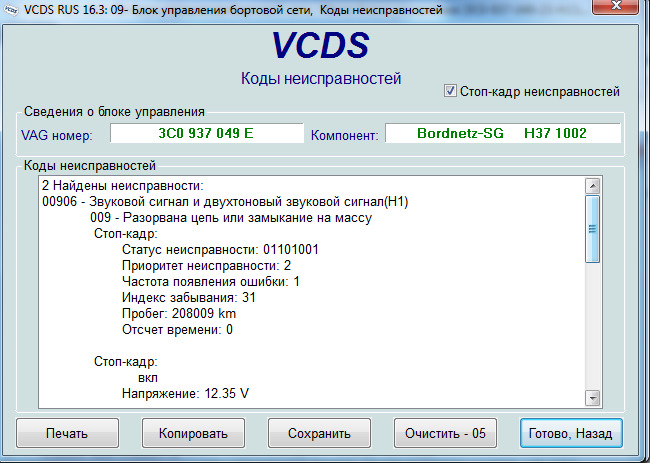
Task: Click the Очистить - 05 button
Action: pyautogui.click(x=445, y=433)
